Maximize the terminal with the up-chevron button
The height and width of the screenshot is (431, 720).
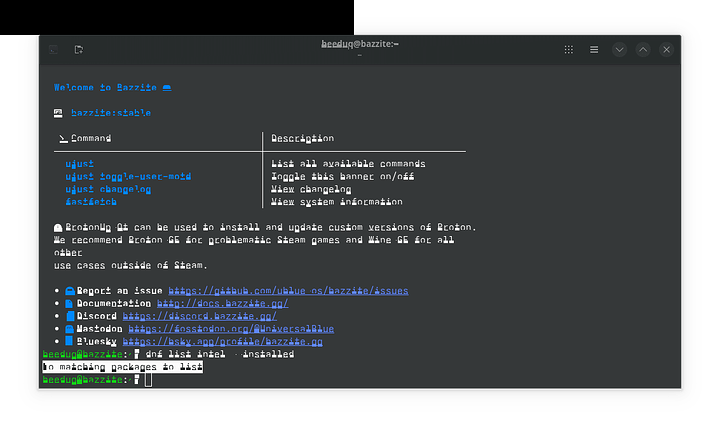click(x=643, y=50)
